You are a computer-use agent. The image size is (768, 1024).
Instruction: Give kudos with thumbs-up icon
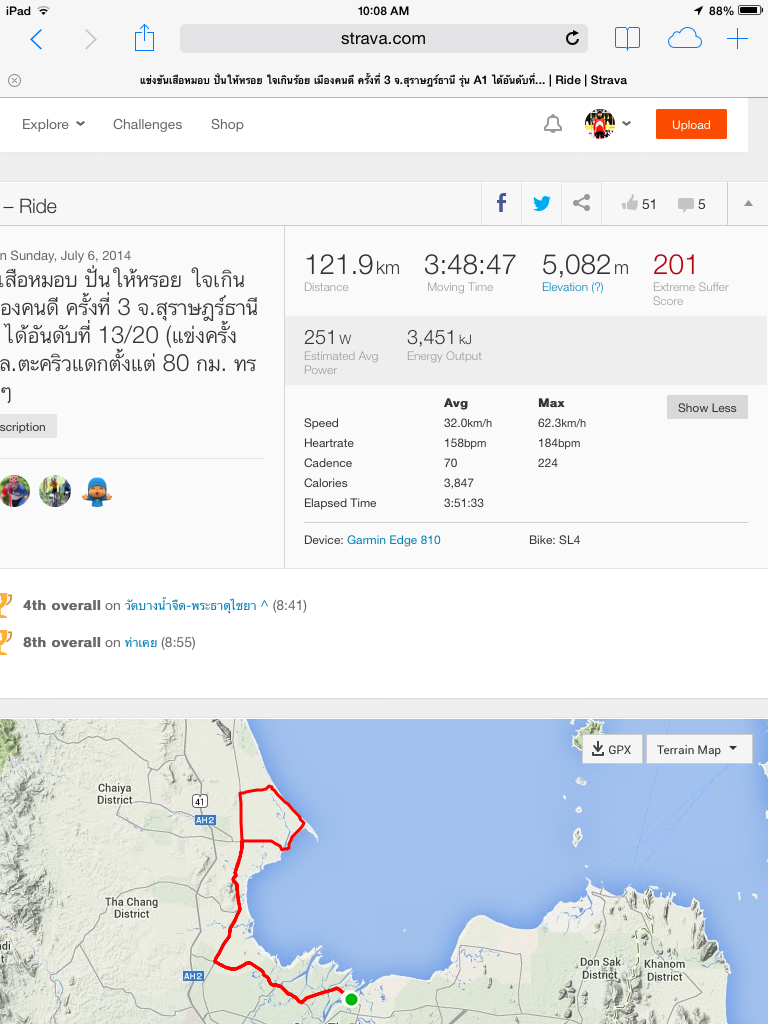coord(630,204)
